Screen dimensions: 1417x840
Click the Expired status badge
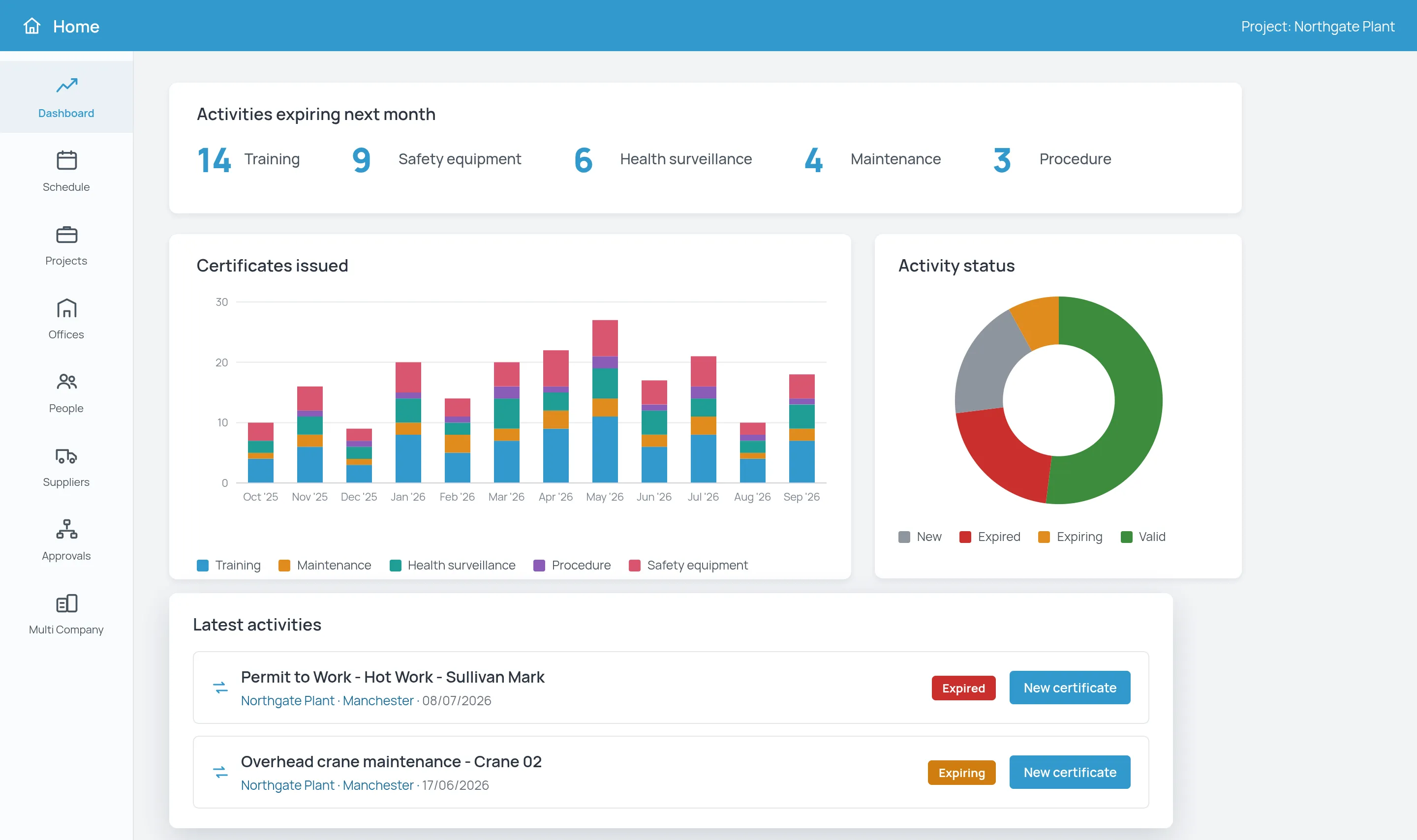(963, 688)
